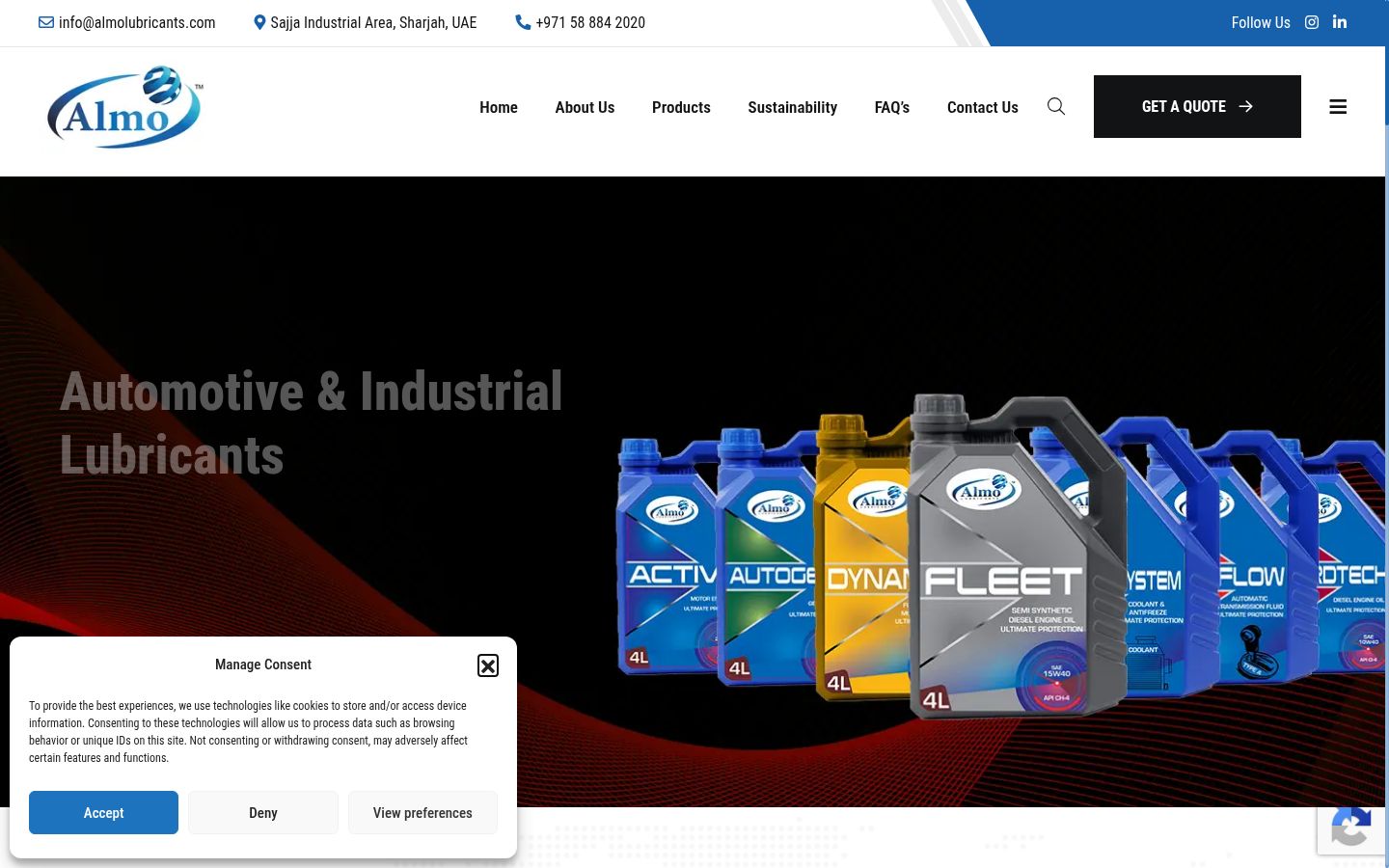Click View preferences button
The width and height of the screenshot is (1389, 868).
(422, 812)
